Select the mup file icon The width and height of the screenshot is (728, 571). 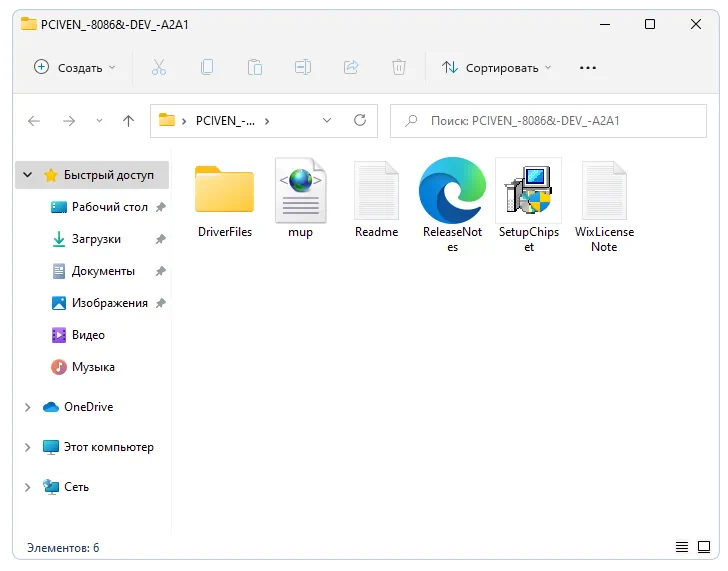[300, 190]
